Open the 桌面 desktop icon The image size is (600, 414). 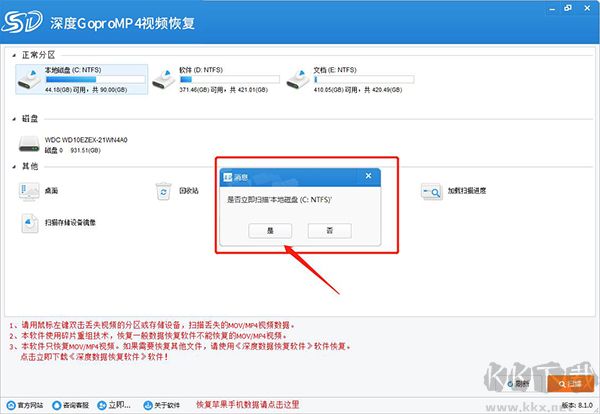click(x=29, y=191)
